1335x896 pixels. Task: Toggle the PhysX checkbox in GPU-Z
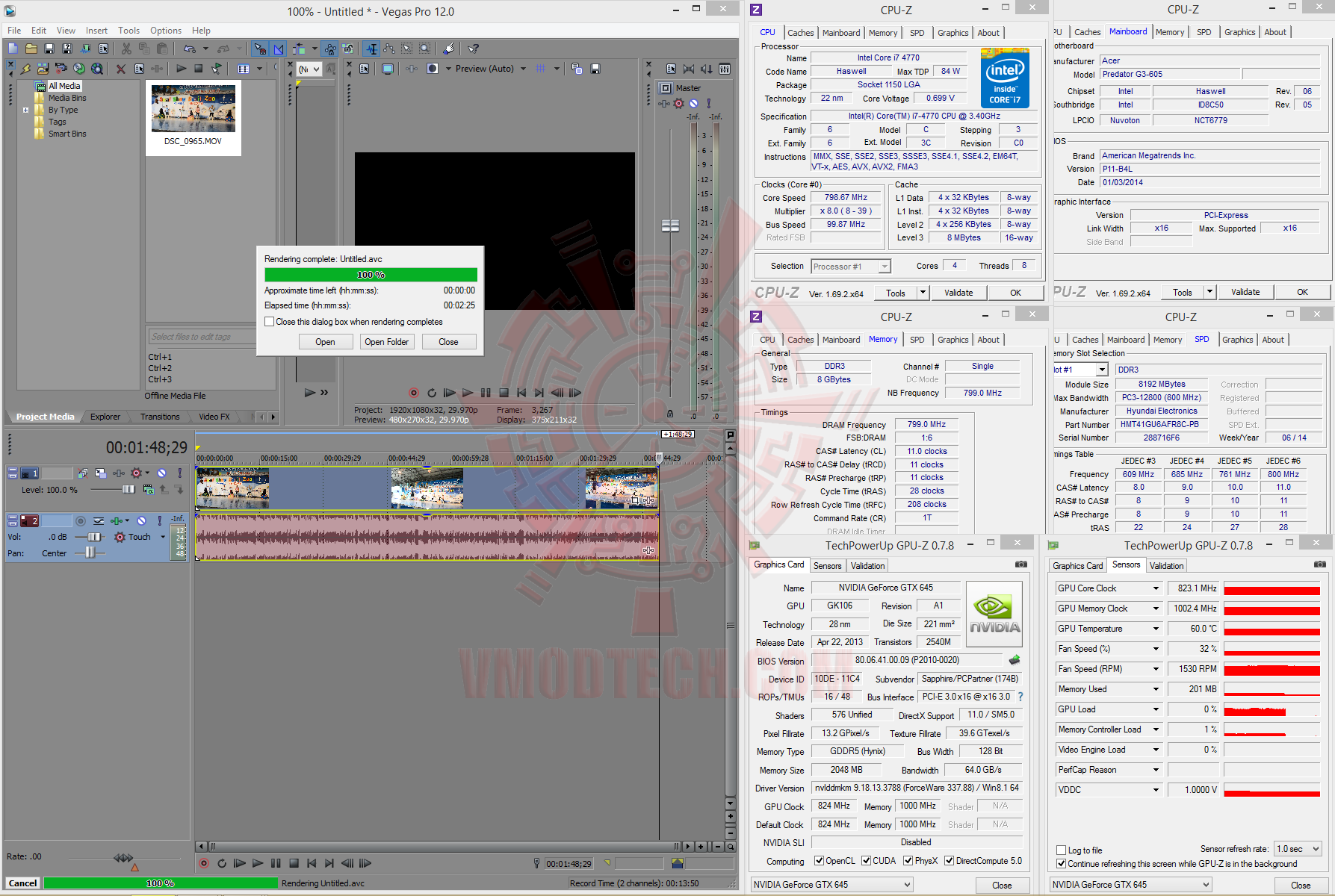[908, 861]
